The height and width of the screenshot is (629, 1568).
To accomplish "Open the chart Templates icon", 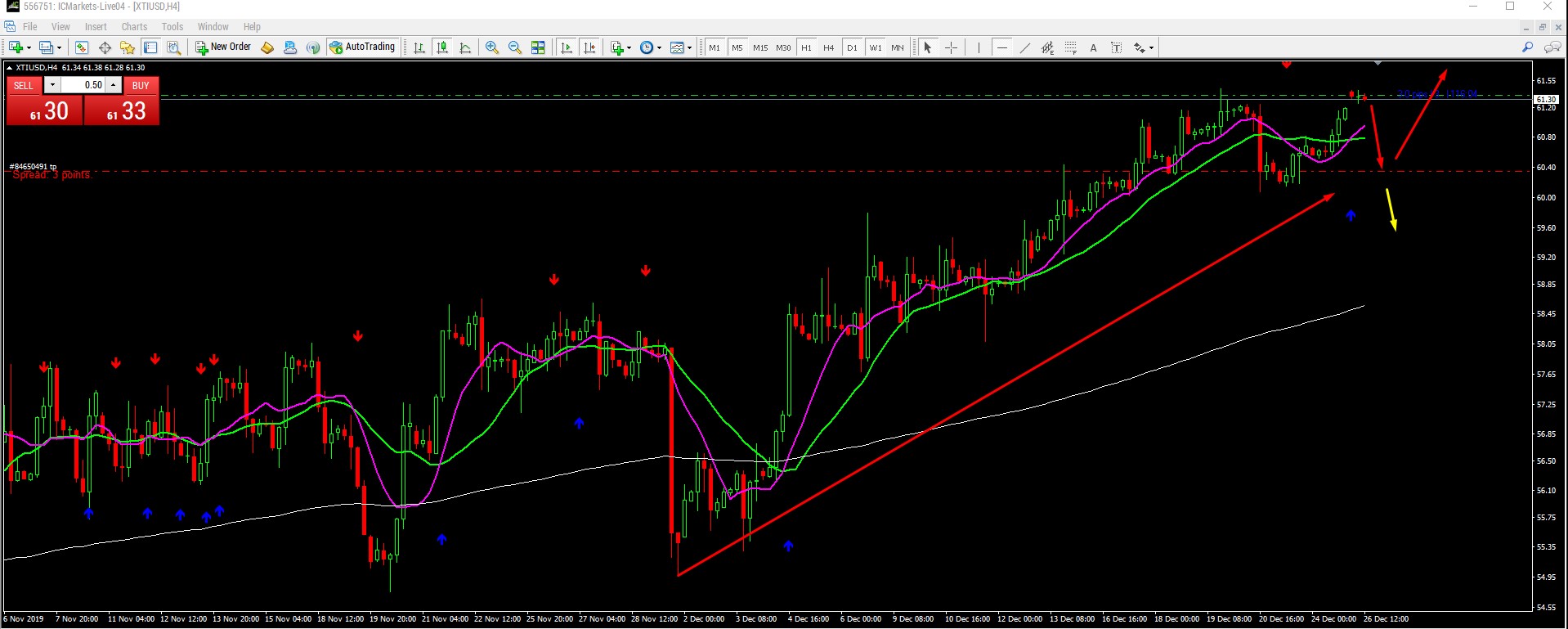I will click(x=677, y=47).
